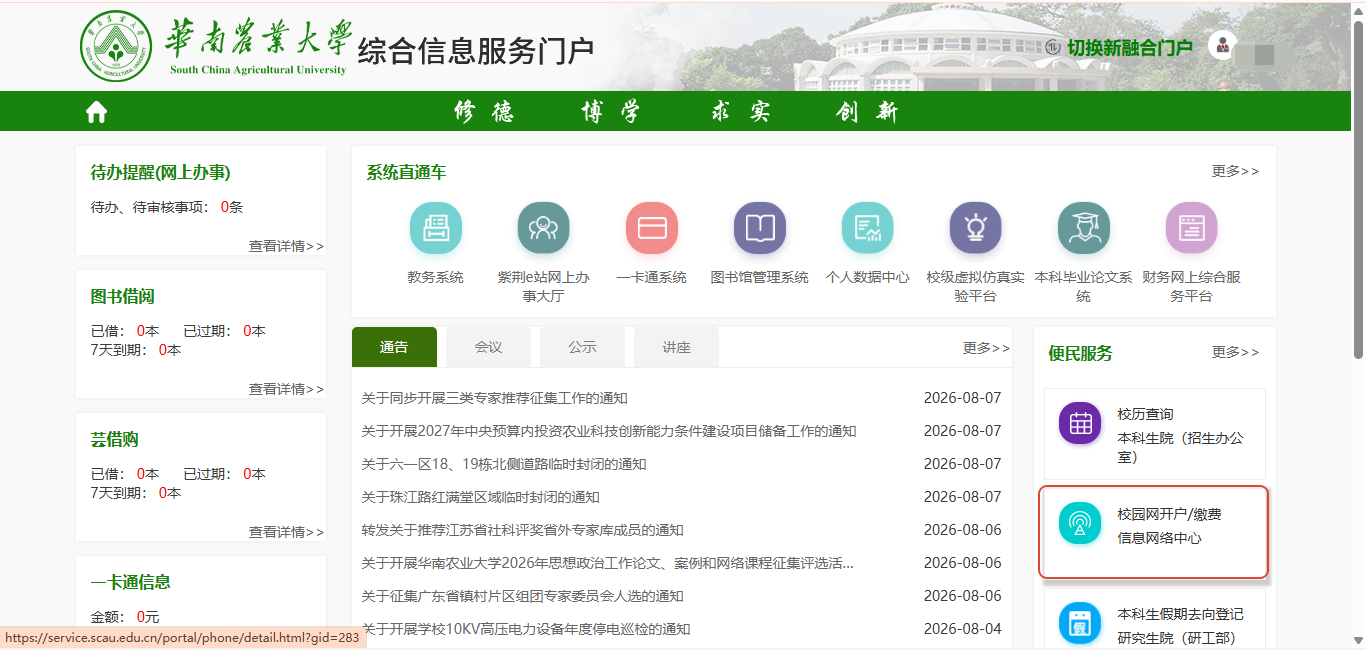Switch to the 会议 tab

(x=488, y=347)
